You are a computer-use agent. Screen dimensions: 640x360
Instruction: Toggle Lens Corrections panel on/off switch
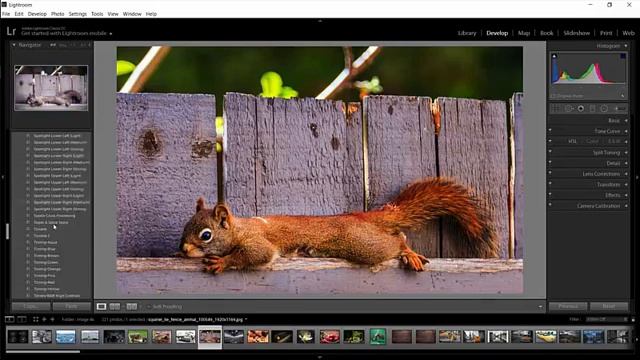coord(550,173)
